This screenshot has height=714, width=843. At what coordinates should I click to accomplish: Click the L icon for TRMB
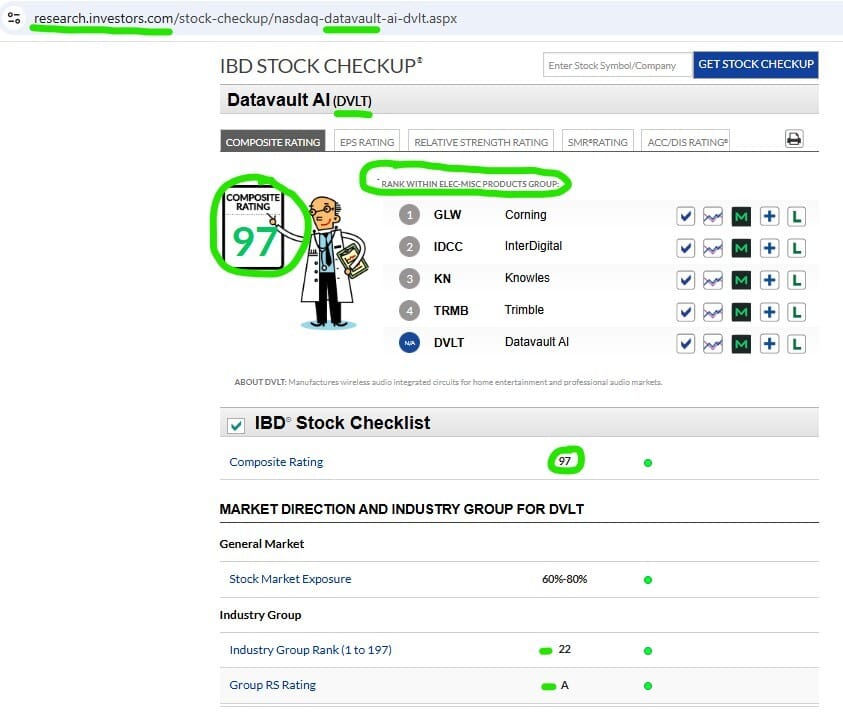(796, 312)
